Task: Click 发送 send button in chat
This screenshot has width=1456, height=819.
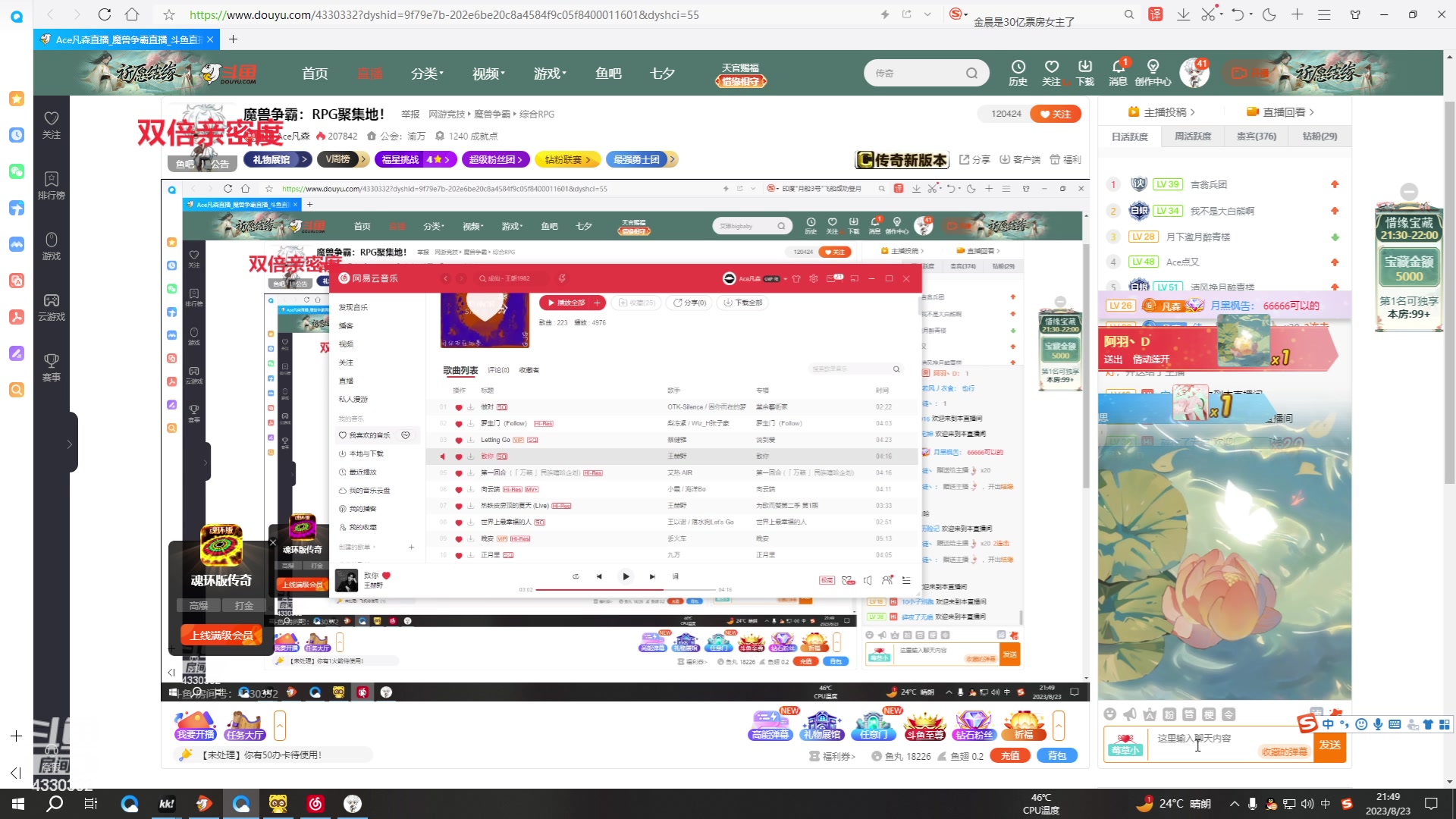Action: click(1330, 745)
